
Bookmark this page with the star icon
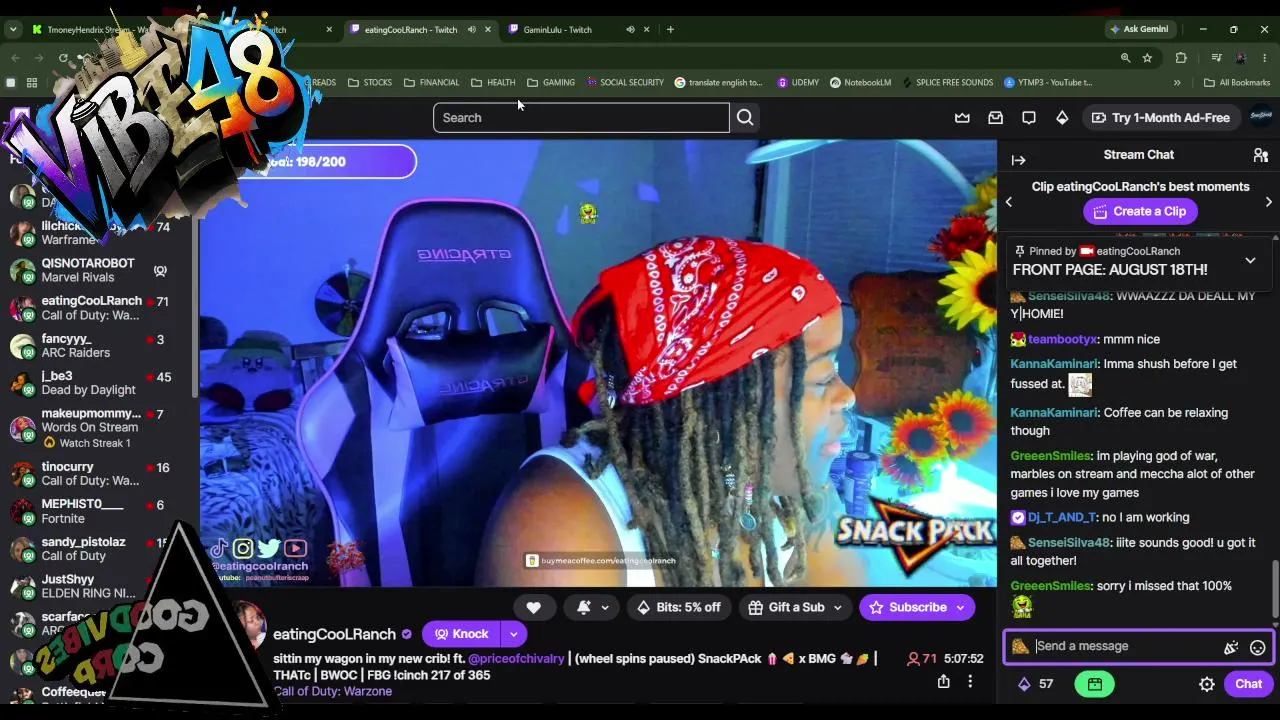coord(1147,58)
